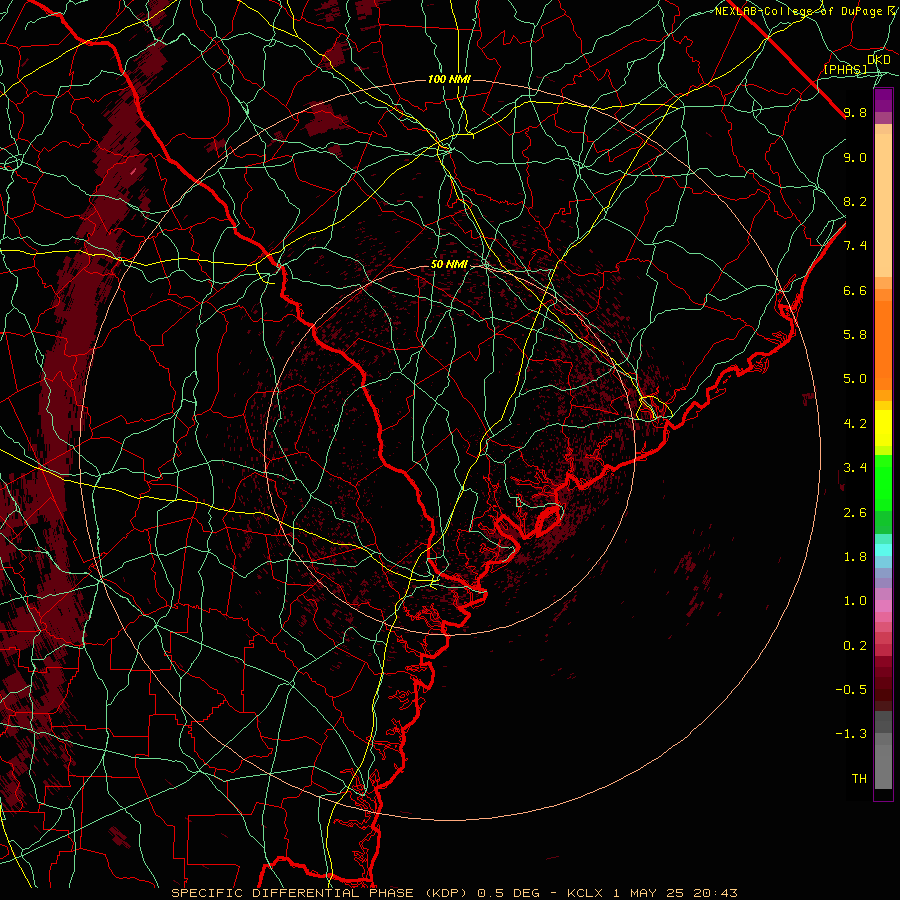Click the 1 MAY 25 20:43 timestamp

click(x=675, y=893)
